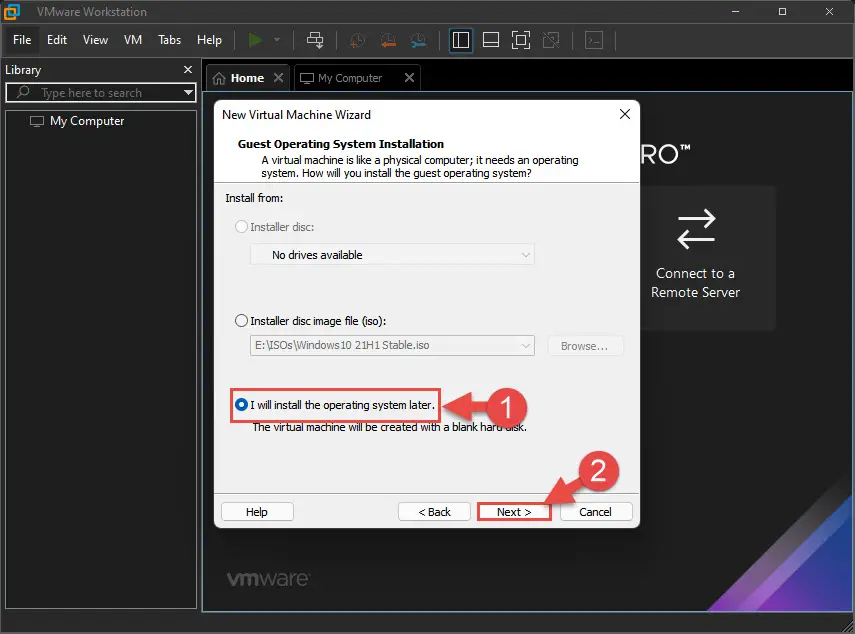Click the monitor icon beside My Computer
The height and width of the screenshot is (634, 855).
(x=37, y=121)
